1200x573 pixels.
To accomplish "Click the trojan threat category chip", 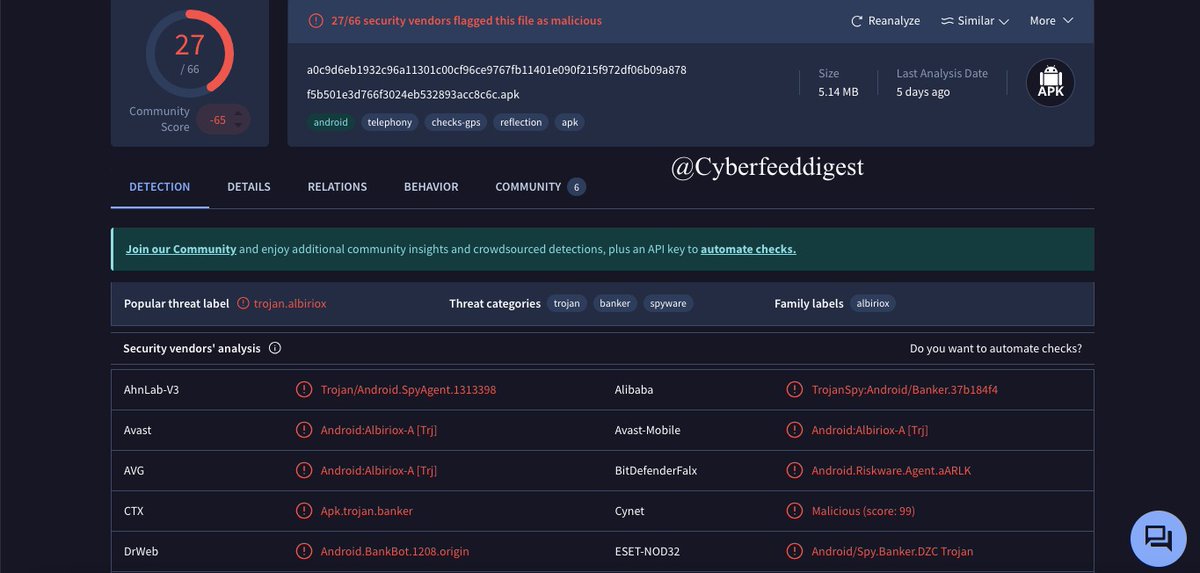I will click(567, 304).
